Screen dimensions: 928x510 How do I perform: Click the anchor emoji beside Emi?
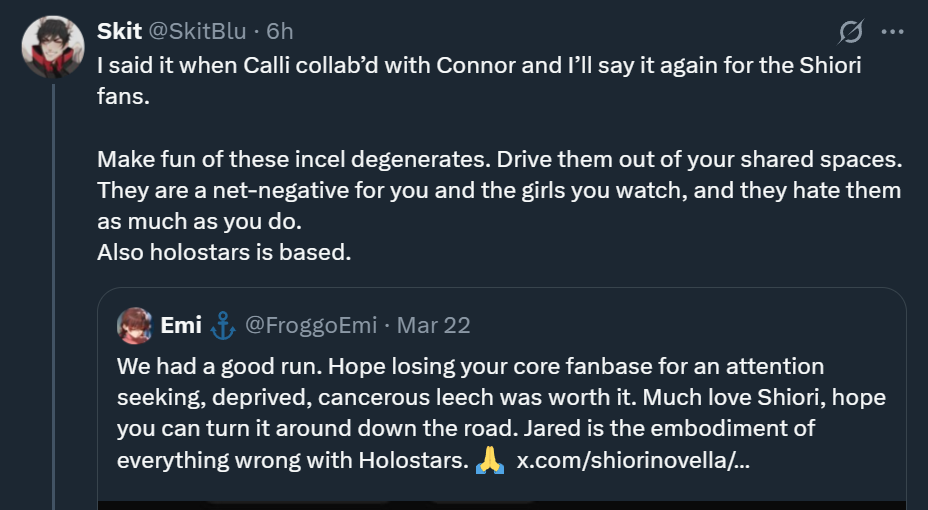222,325
